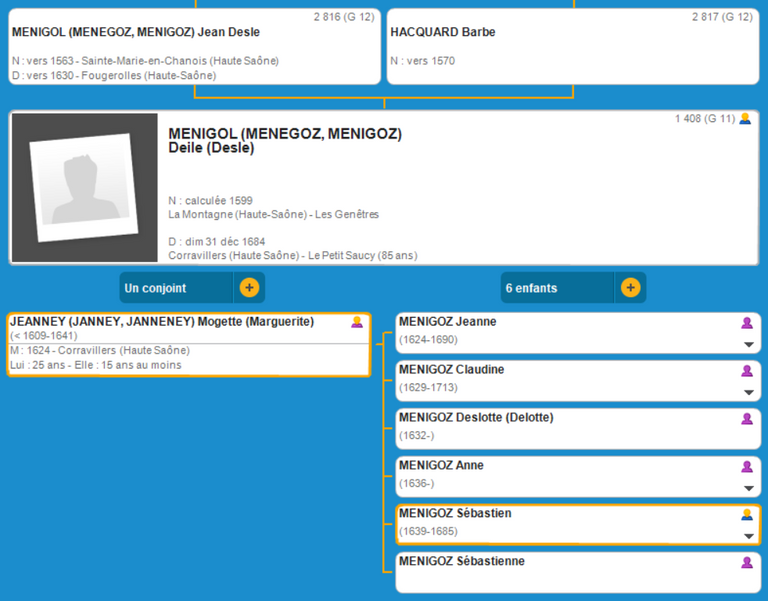Click blue person icon for Sébastien
The image size is (768, 601).
(x=746, y=515)
